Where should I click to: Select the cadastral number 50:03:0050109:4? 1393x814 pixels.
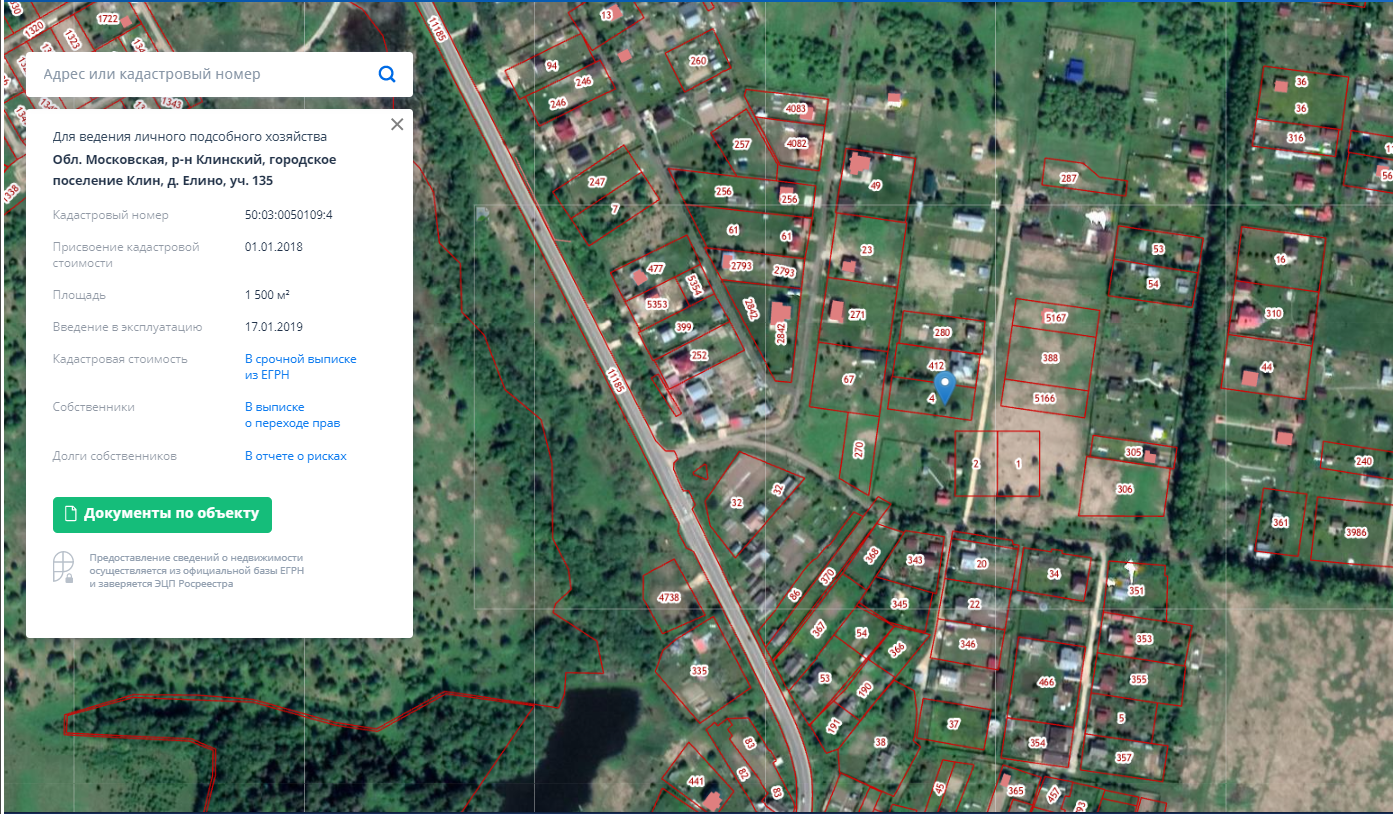(289, 215)
